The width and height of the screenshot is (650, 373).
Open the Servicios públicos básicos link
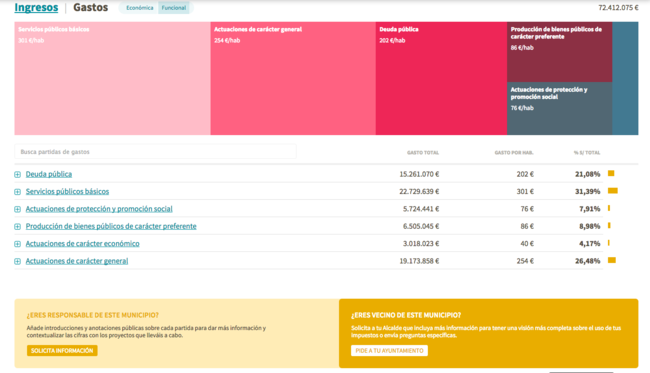pos(67,191)
